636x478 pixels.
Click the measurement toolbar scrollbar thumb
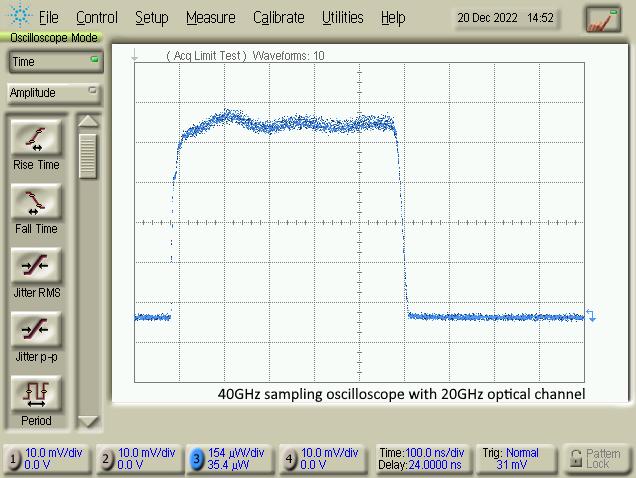88,156
